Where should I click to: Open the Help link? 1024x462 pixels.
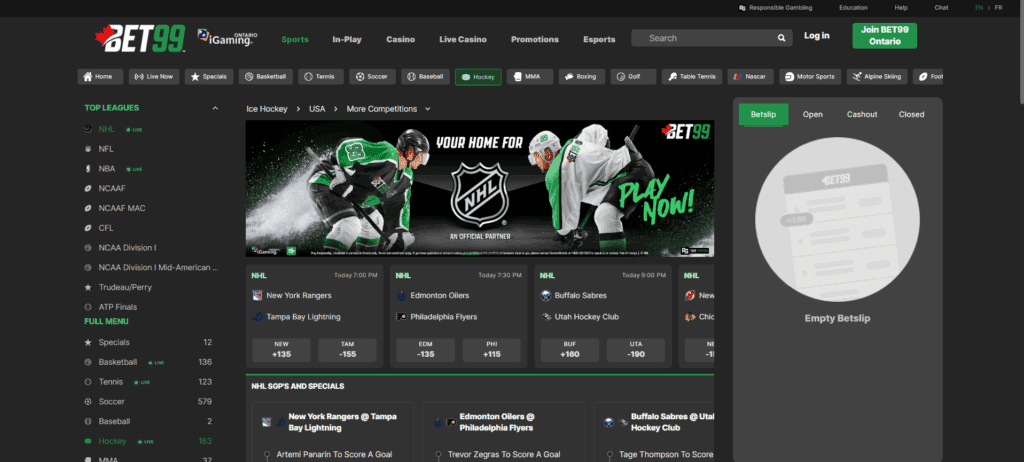tap(901, 8)
